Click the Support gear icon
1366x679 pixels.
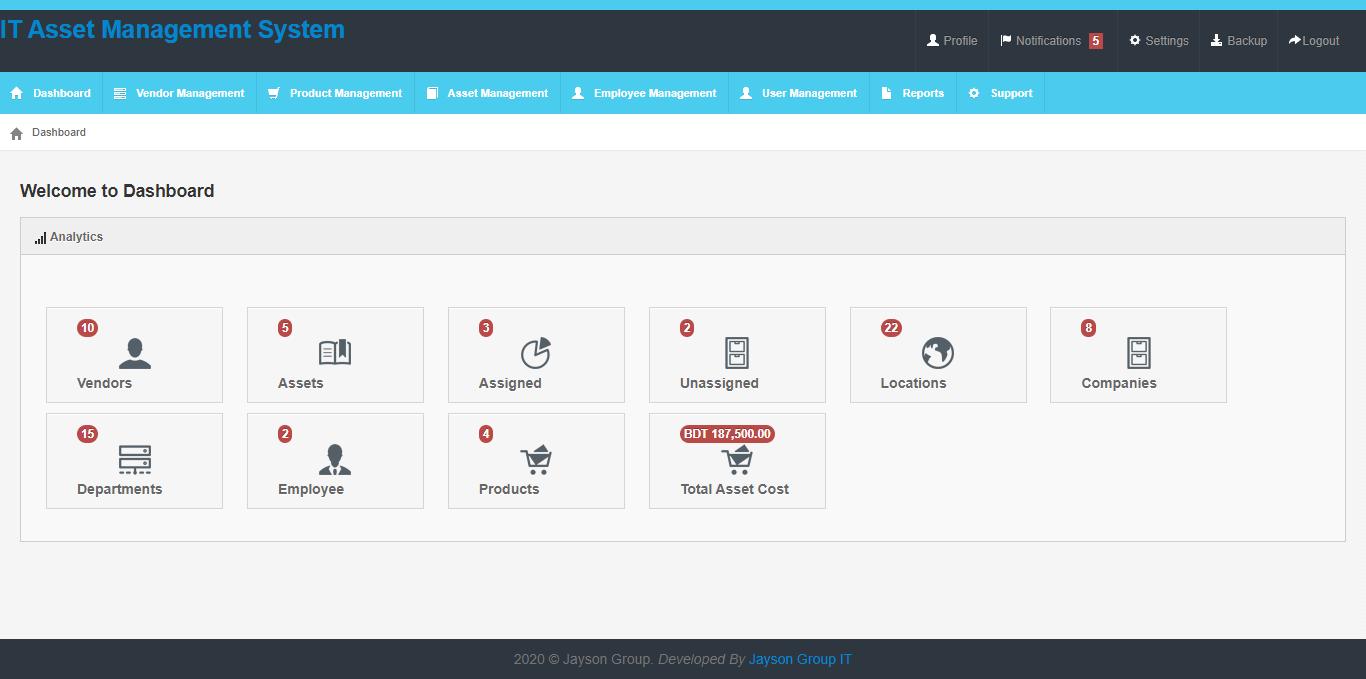974,93
